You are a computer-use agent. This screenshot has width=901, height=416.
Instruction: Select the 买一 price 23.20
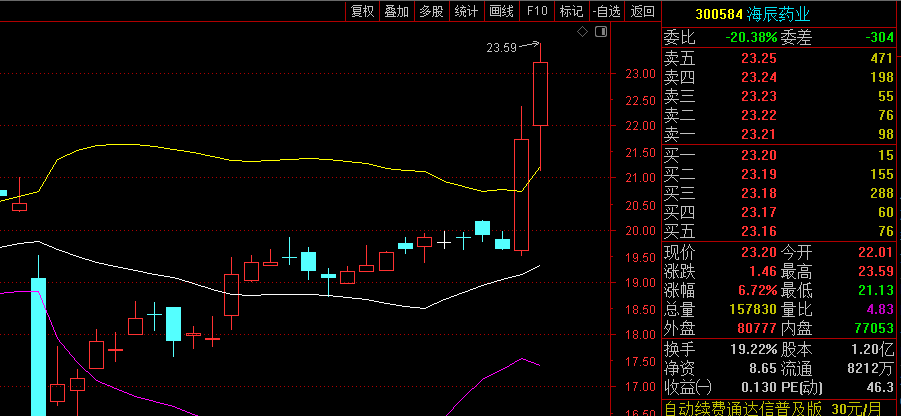pos(758,155)
